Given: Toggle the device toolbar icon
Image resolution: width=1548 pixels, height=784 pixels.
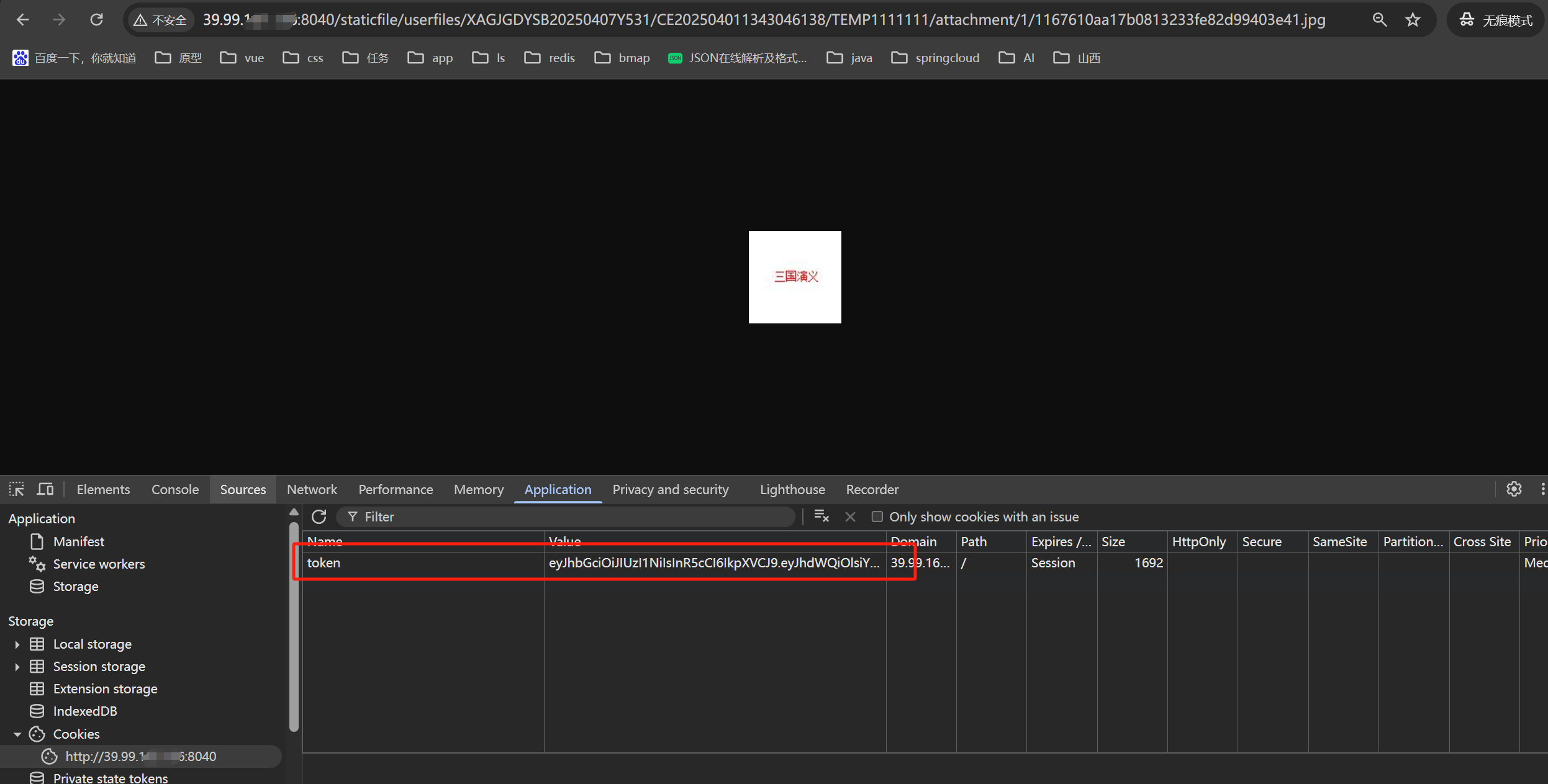Looking at the screenshot, I should [45, 489].
